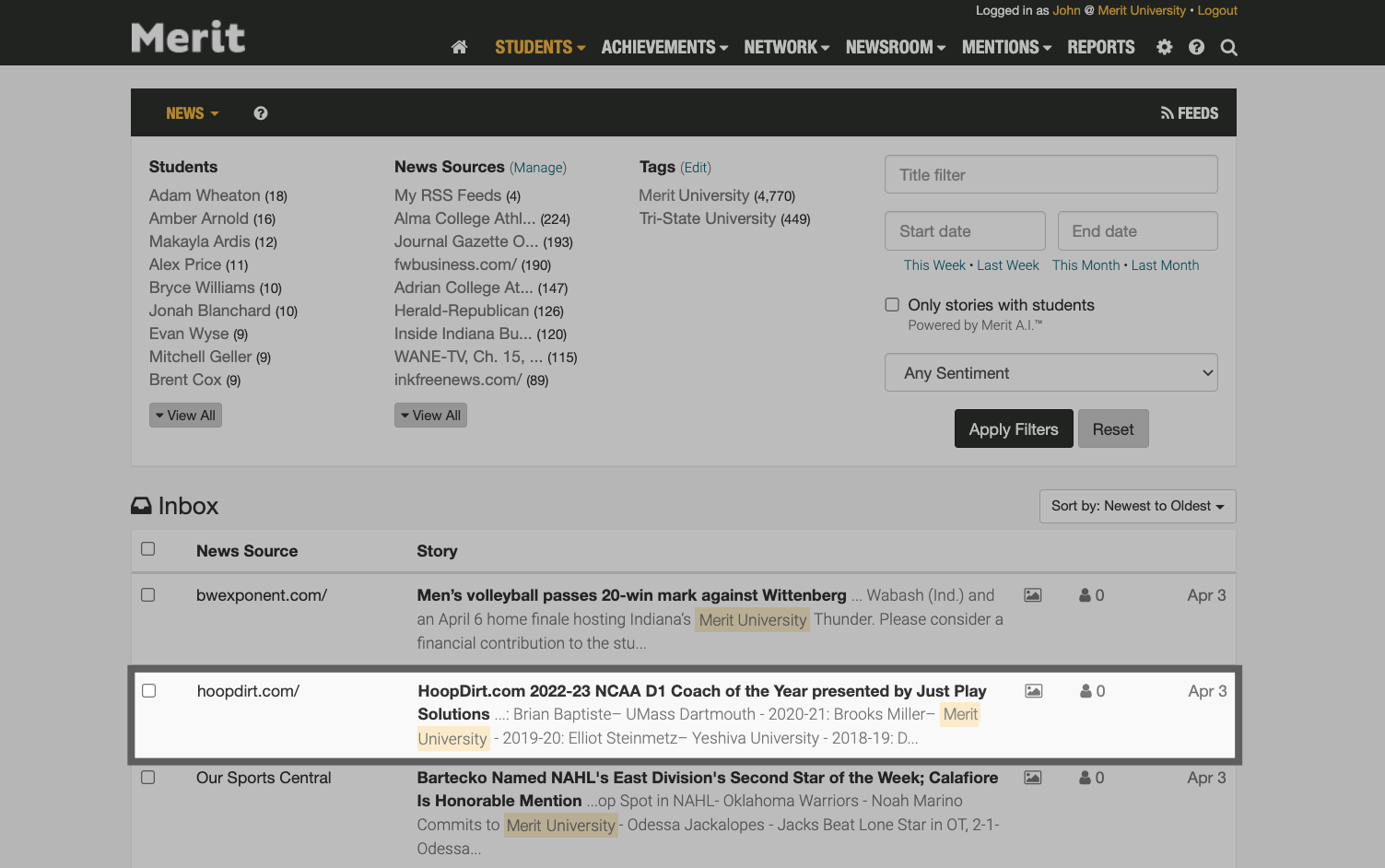
Task: Enable Only stories with students
Action: [x=892, y=304]
